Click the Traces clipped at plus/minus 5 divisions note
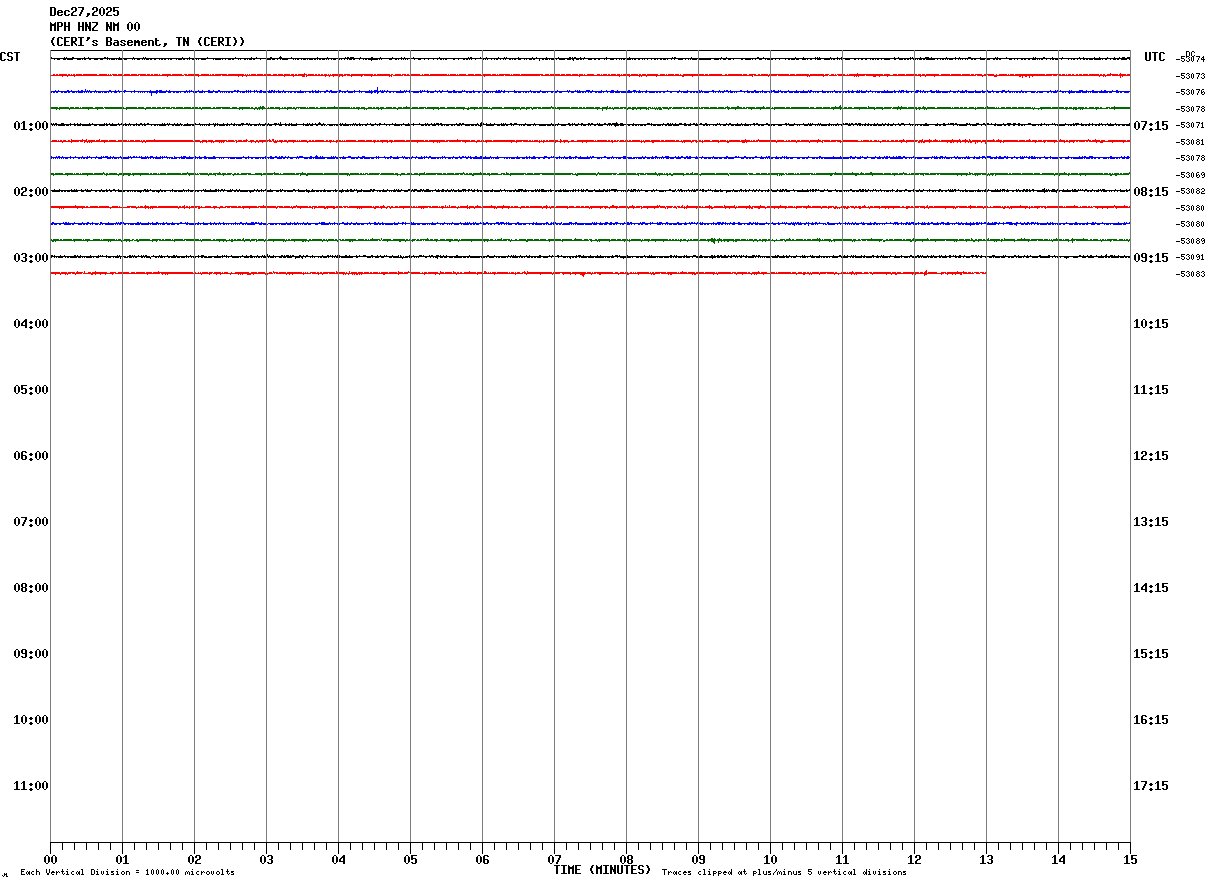1210x886 pixels. pyautogui.click(x=784, y=873)
